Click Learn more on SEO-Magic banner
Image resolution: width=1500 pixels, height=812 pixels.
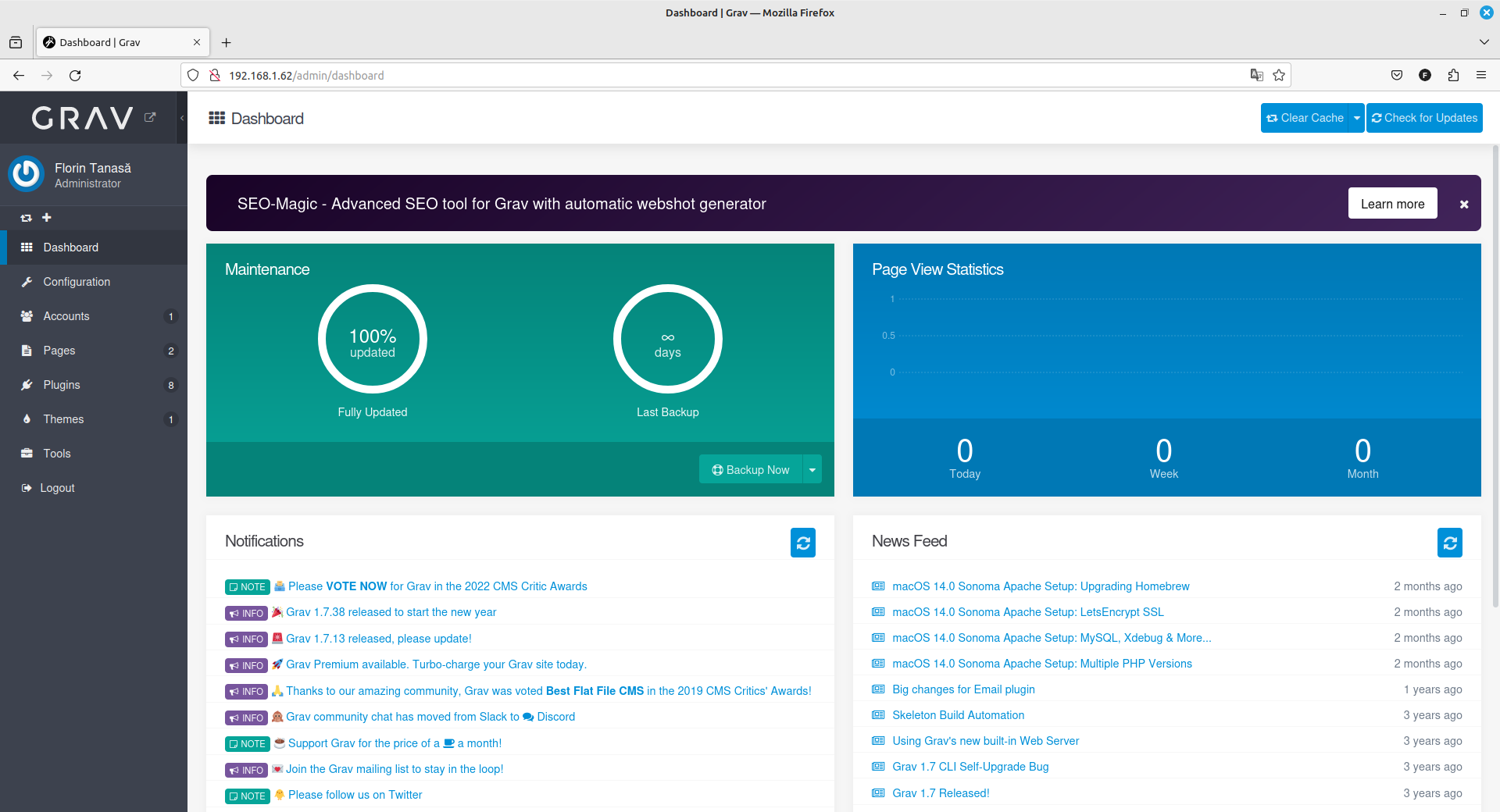point(1392,204)
